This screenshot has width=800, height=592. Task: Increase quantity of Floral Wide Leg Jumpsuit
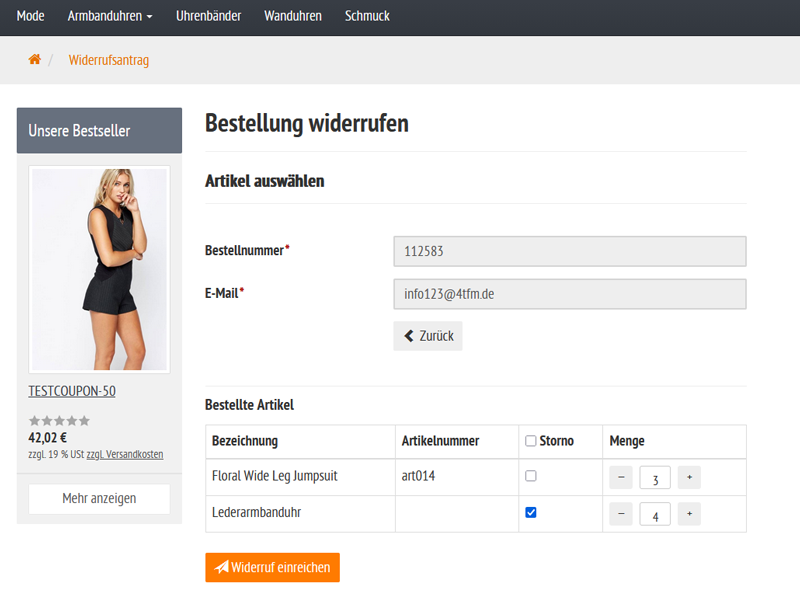689,477
